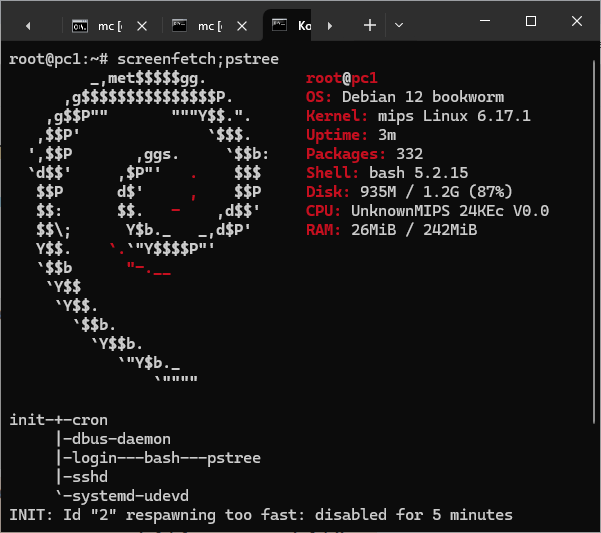Click the 'bash 5.2.15' shell value
Screen dimensions: 601x533
[x=419, y=173]
